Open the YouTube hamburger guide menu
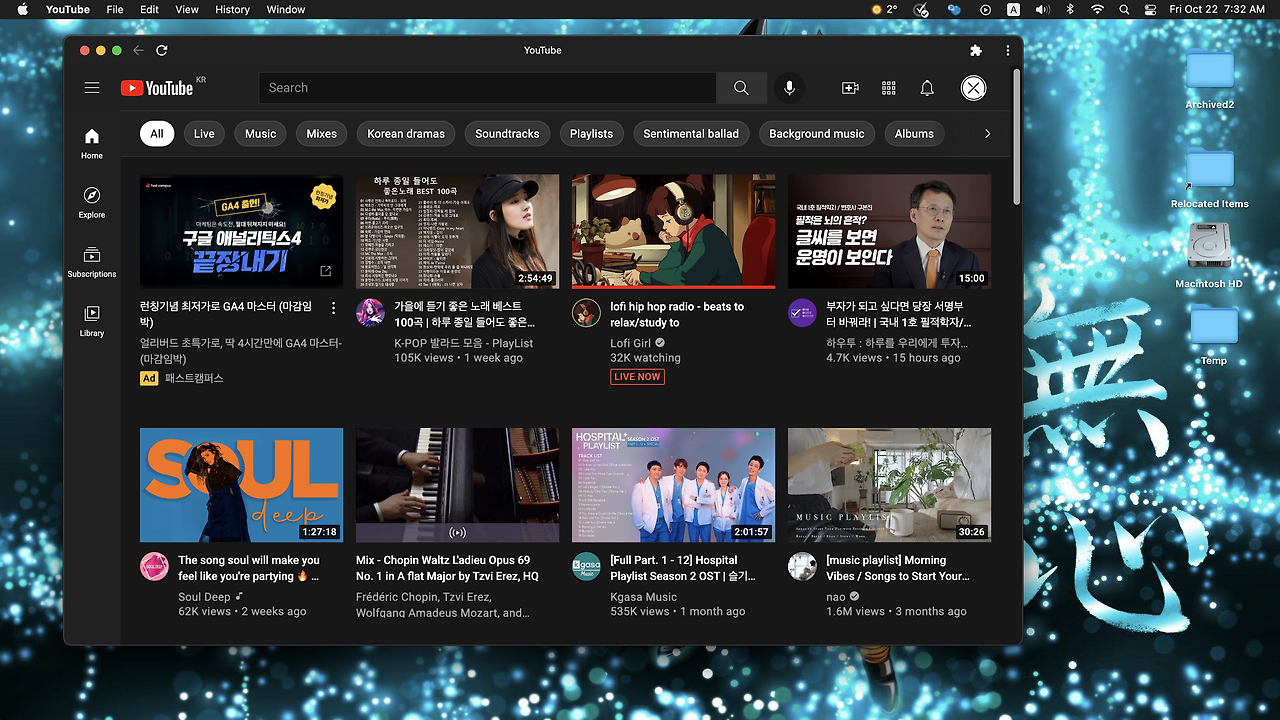Image resolution: width=1280 pixels, height=720 pixels. (x=92, y=88)
